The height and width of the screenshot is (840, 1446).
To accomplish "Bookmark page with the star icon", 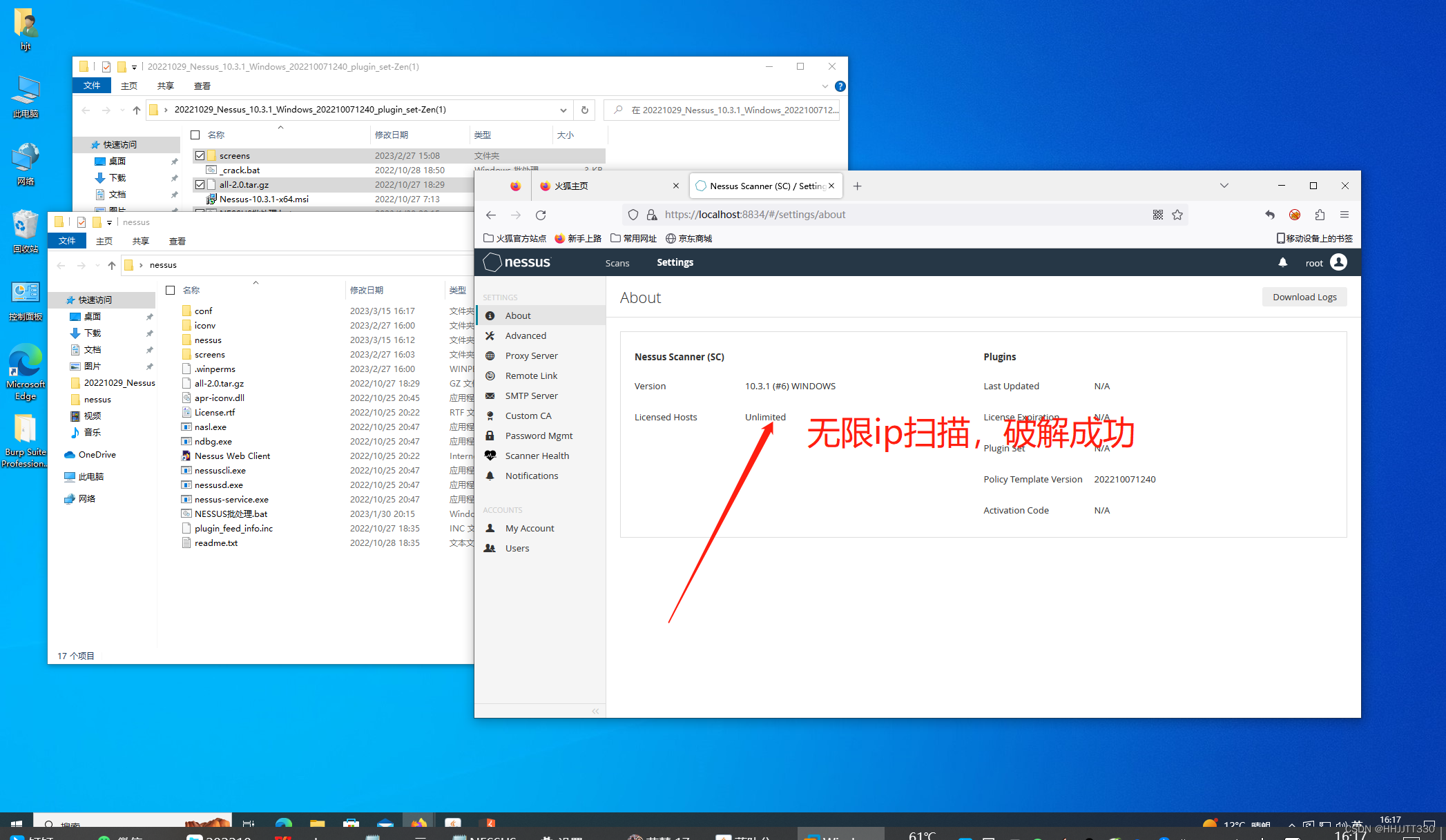I will (1177, 215).
